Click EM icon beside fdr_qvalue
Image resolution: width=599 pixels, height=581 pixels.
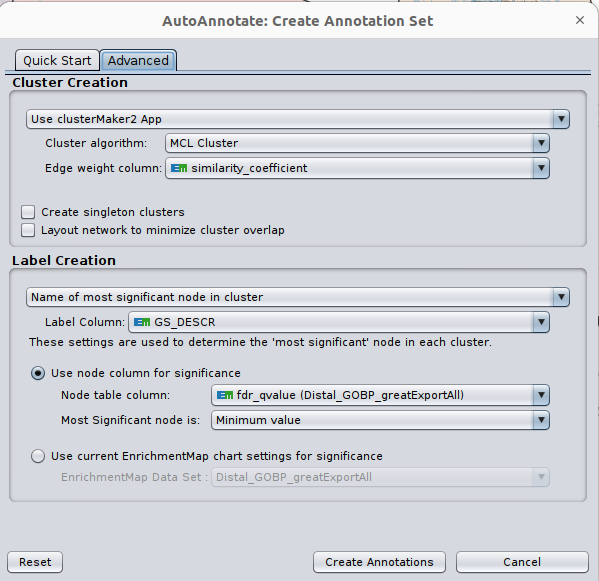point(225,395)
